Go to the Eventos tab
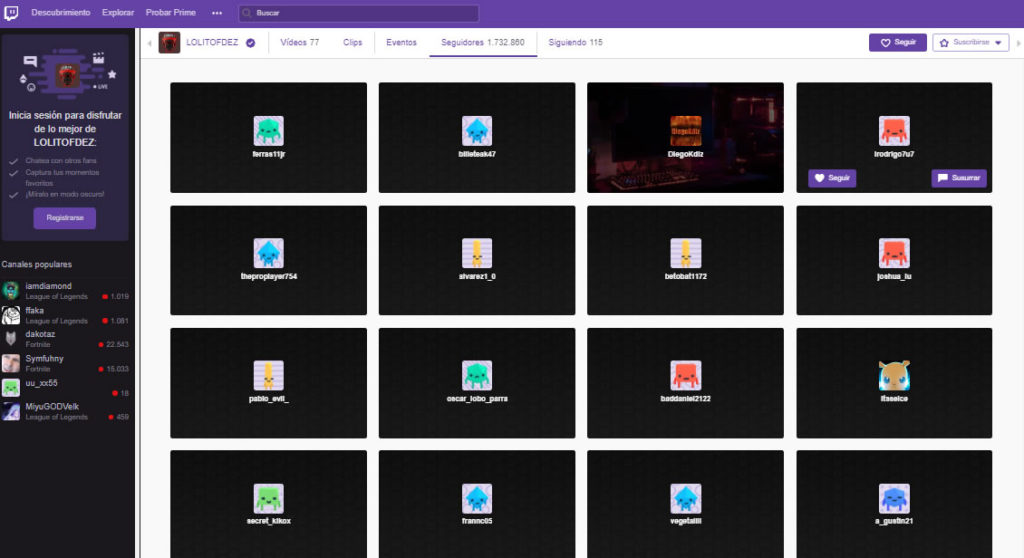 pyautogui.click(x=401, y=43)
